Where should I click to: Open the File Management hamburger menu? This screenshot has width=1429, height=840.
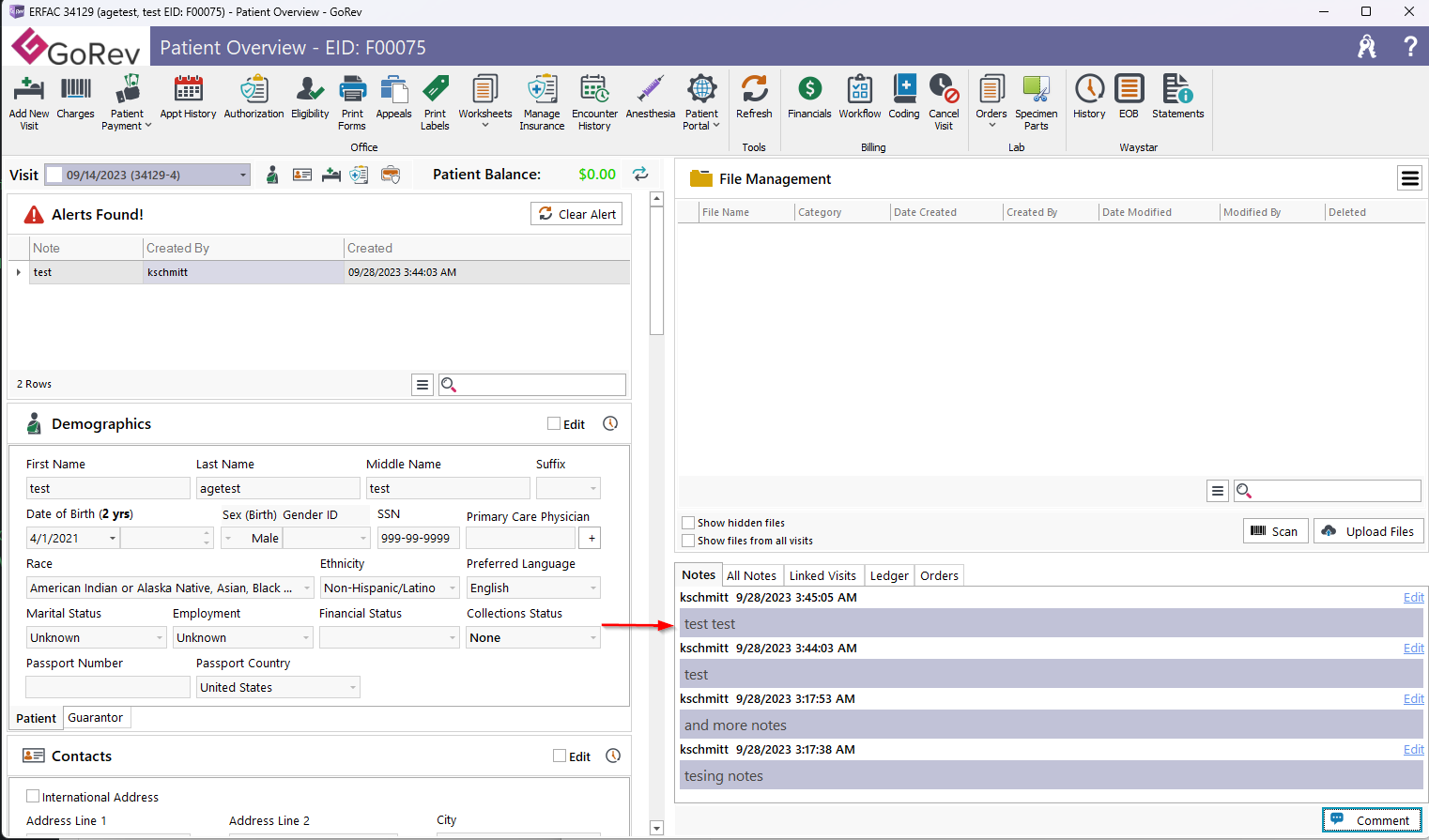click(1409, 178)
